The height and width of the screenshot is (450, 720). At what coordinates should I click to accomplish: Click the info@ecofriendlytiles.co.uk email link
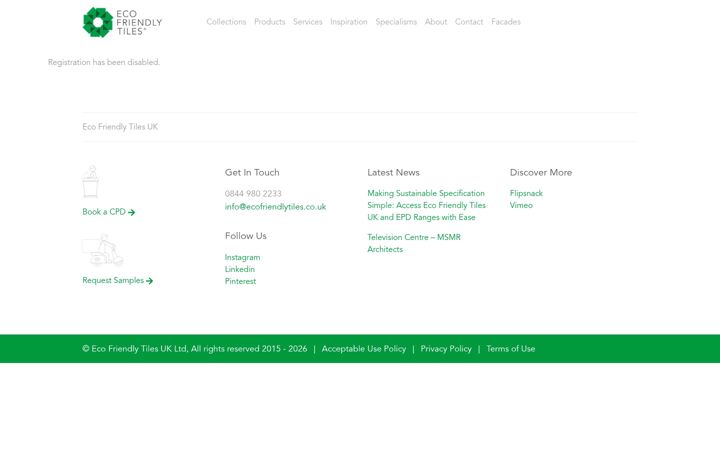point(275,207)
